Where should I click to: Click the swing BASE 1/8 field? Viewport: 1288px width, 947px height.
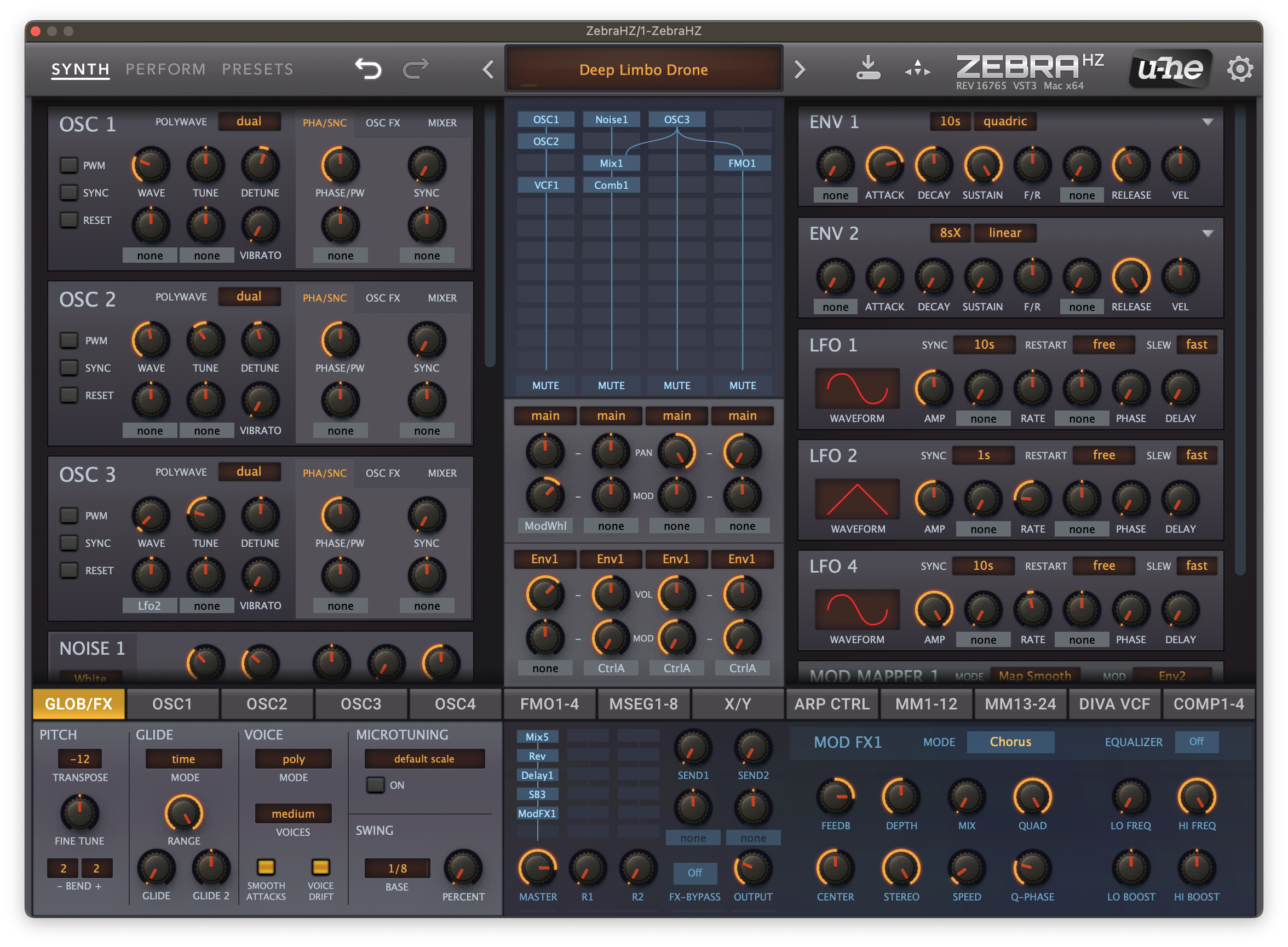tap(397, 869)
